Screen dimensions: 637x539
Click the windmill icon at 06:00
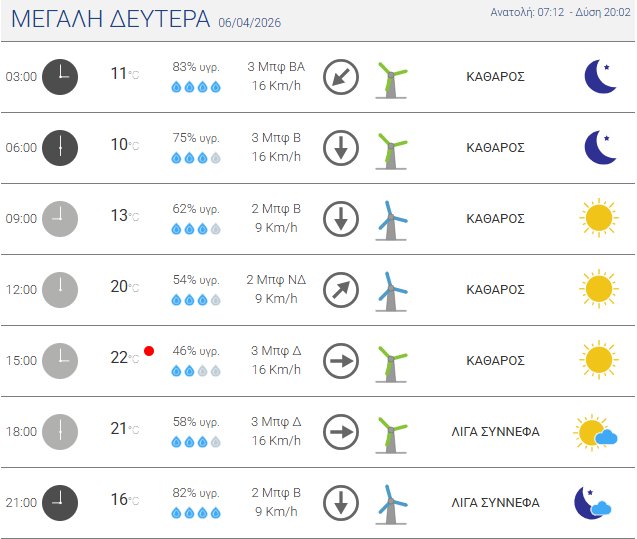[391, 148]
